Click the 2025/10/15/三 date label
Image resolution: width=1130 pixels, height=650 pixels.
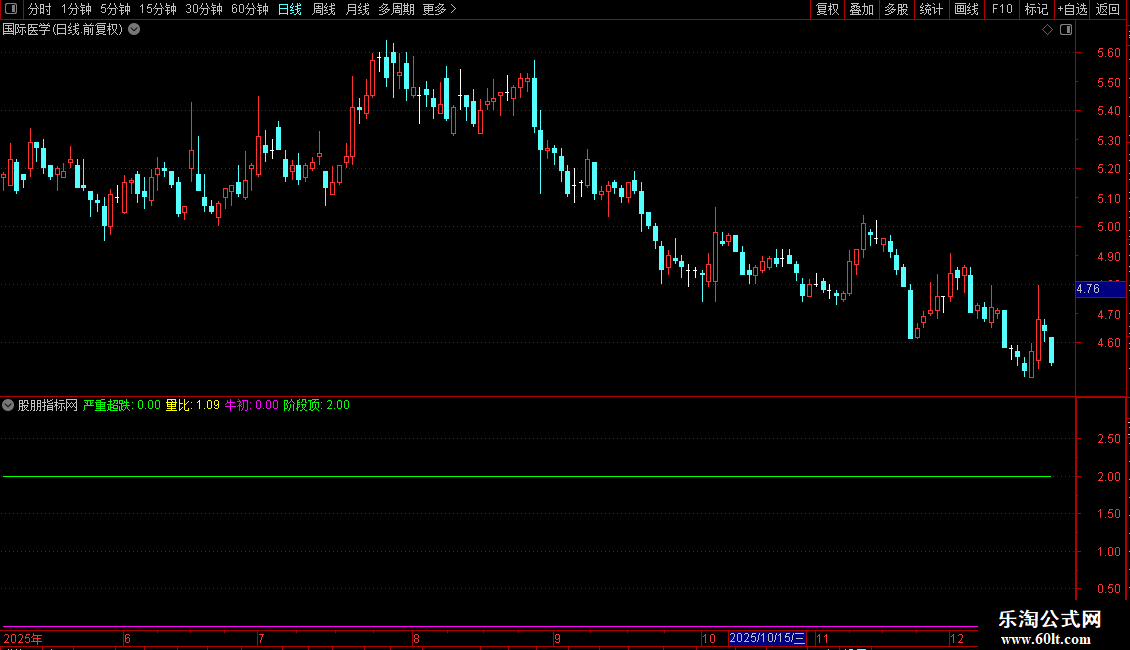[767, 638]
